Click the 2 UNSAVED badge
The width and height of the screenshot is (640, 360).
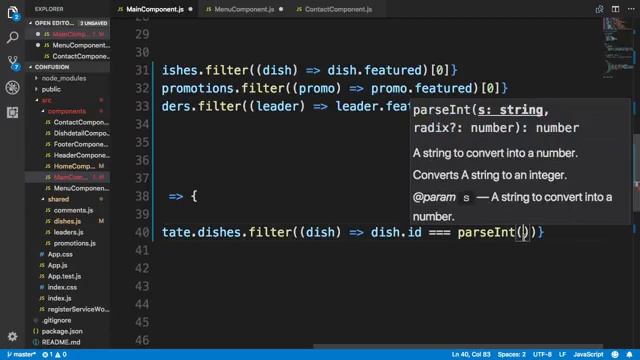[x=94, y=23]
